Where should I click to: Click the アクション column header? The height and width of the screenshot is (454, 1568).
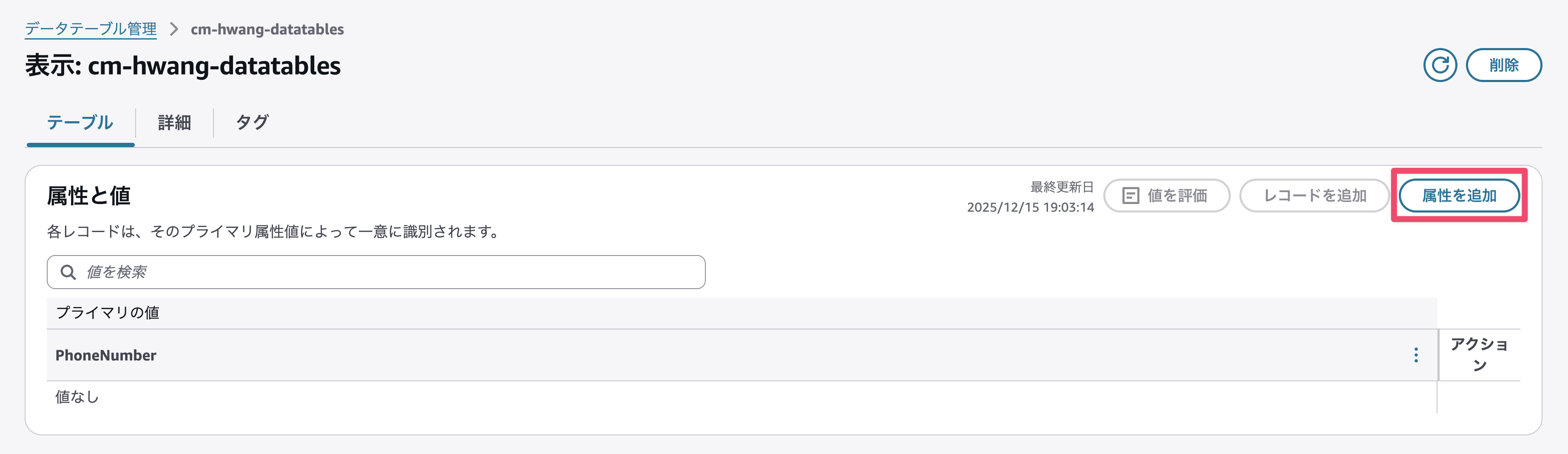[1479, 355]
